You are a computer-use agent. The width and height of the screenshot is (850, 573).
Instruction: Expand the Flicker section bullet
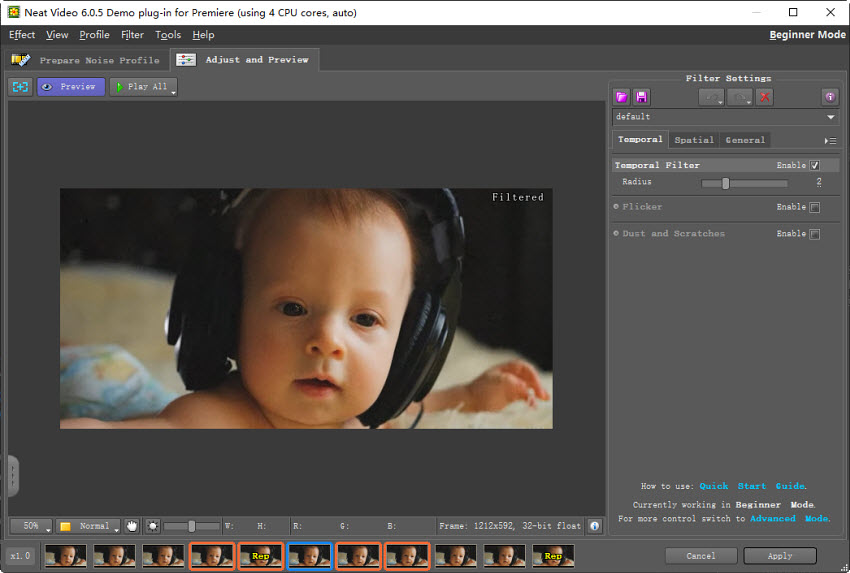pyautogui.click(x=616, y=207)
